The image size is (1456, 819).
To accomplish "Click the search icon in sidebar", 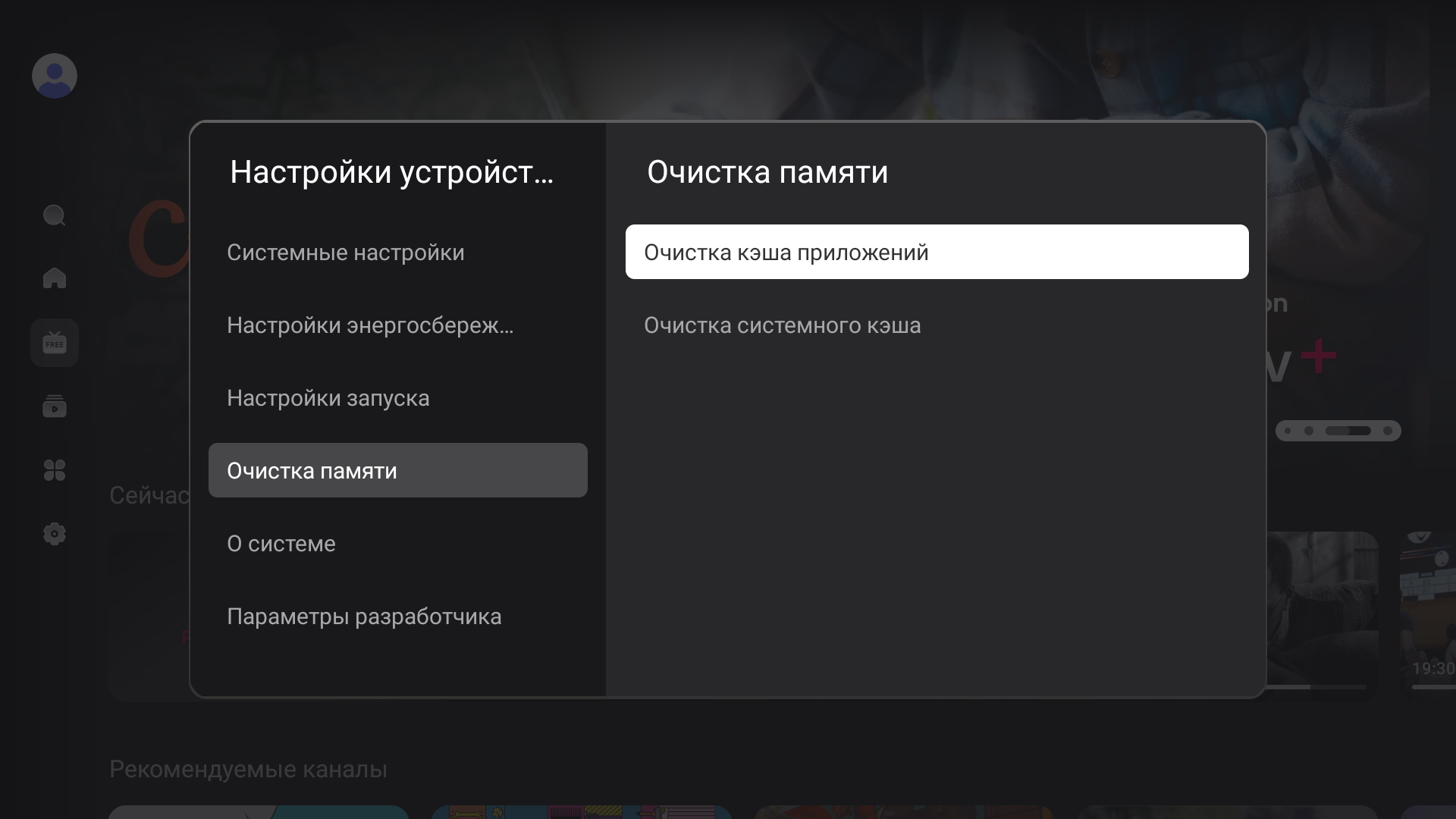I will pos(54,216).
